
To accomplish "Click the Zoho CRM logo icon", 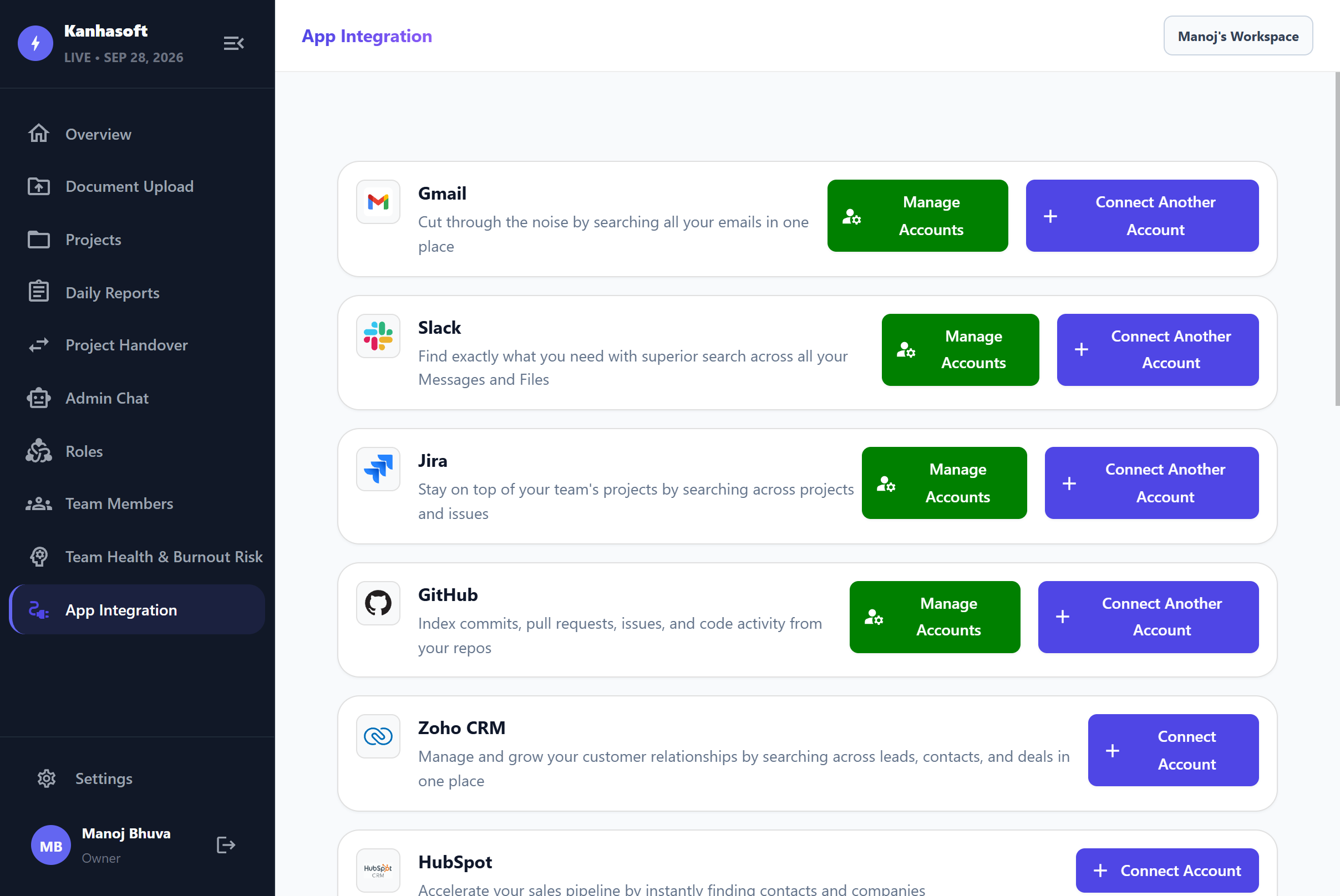I will pos(378,736).
